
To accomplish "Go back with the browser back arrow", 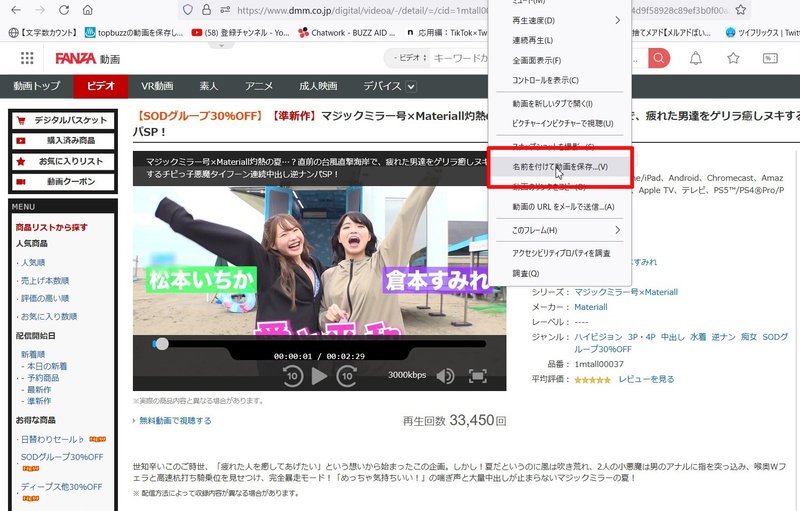I will coord(16,10).
